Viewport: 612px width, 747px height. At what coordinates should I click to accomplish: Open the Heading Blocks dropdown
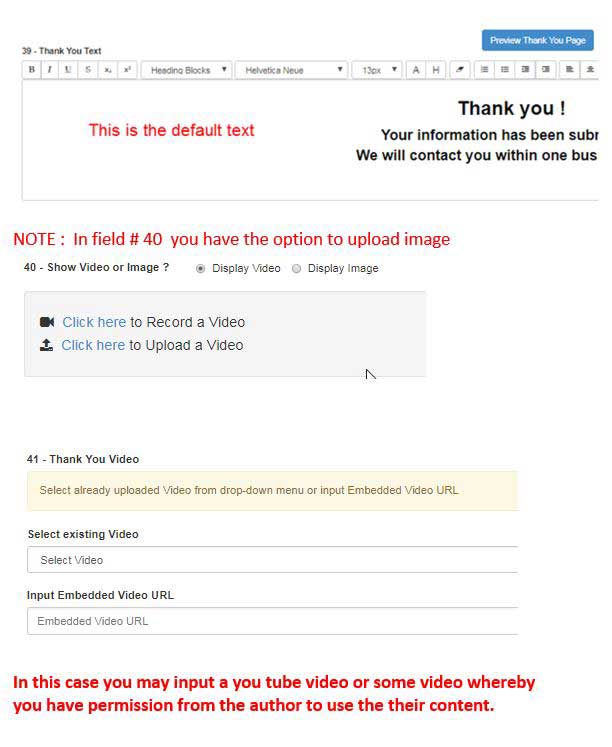coord(186,70)
